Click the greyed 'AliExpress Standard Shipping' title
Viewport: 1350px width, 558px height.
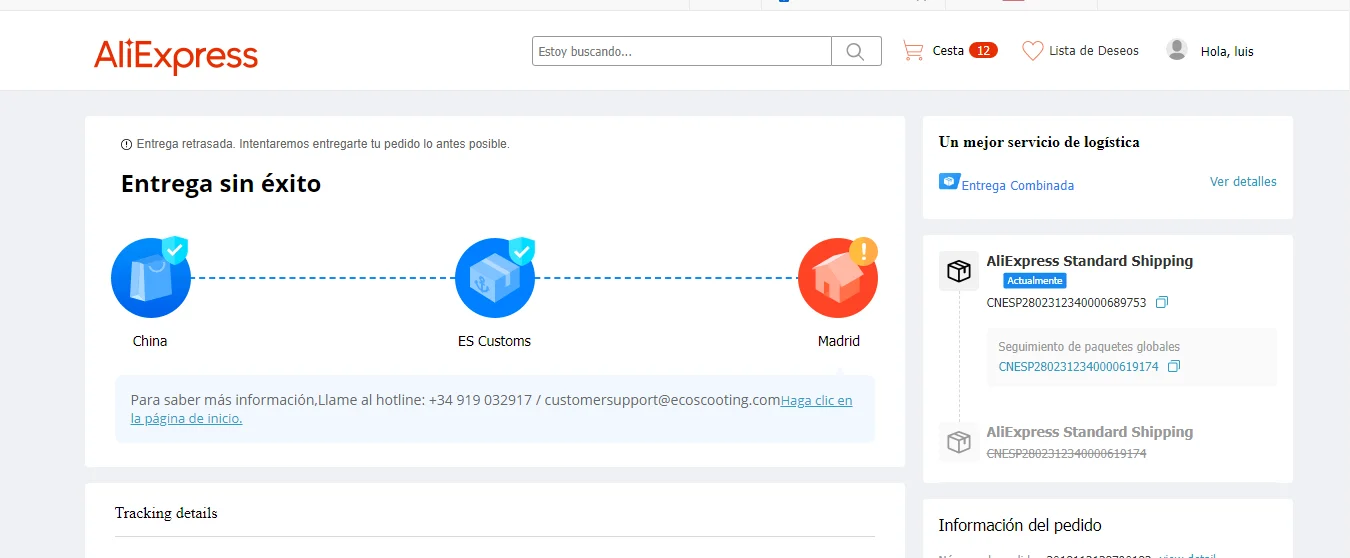[1090, 432]
